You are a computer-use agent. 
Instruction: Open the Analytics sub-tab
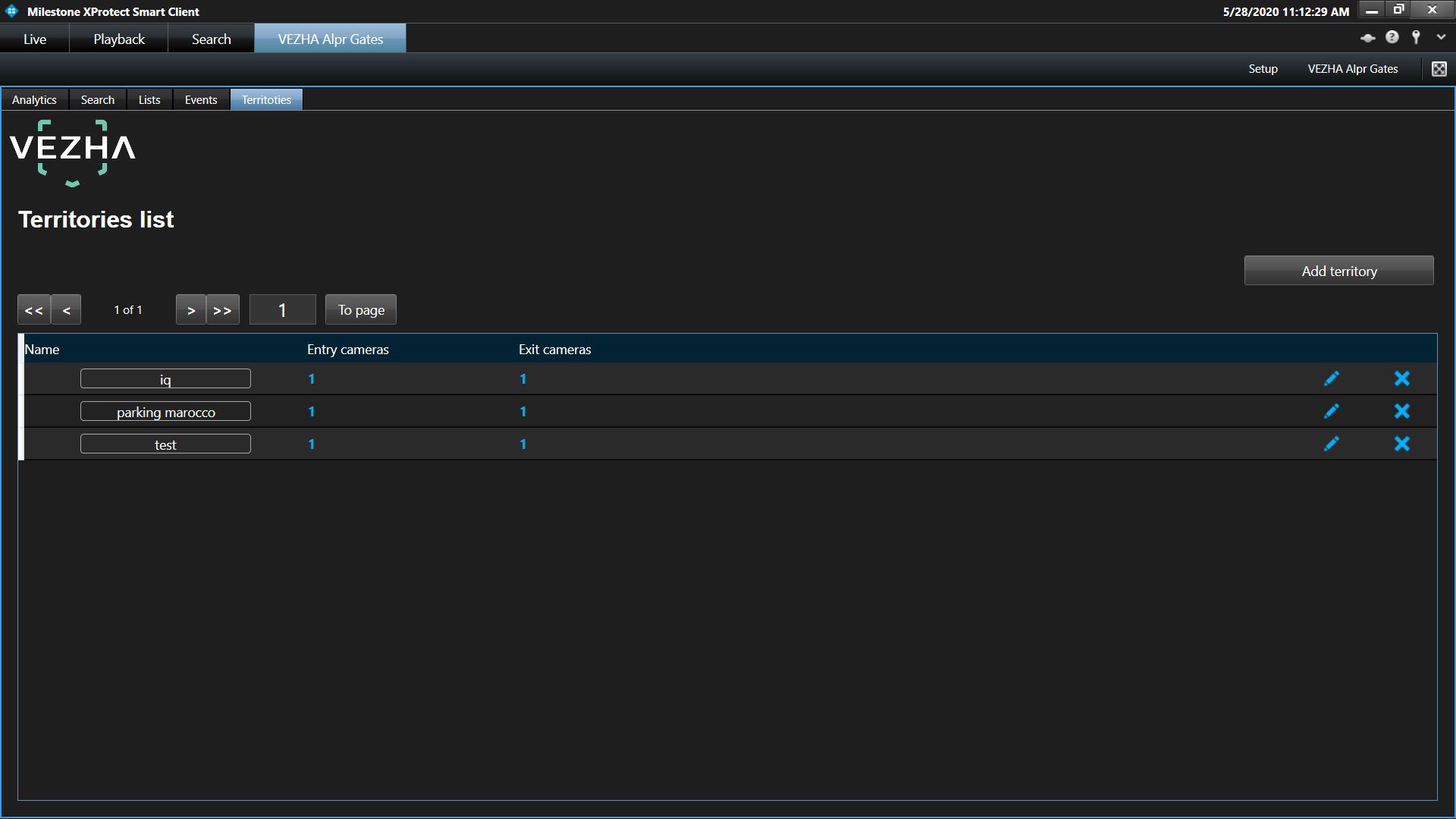(34, 99)
